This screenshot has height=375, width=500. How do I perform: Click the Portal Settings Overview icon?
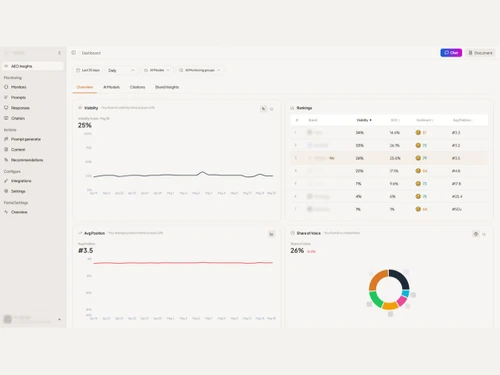tap(6, 212)
